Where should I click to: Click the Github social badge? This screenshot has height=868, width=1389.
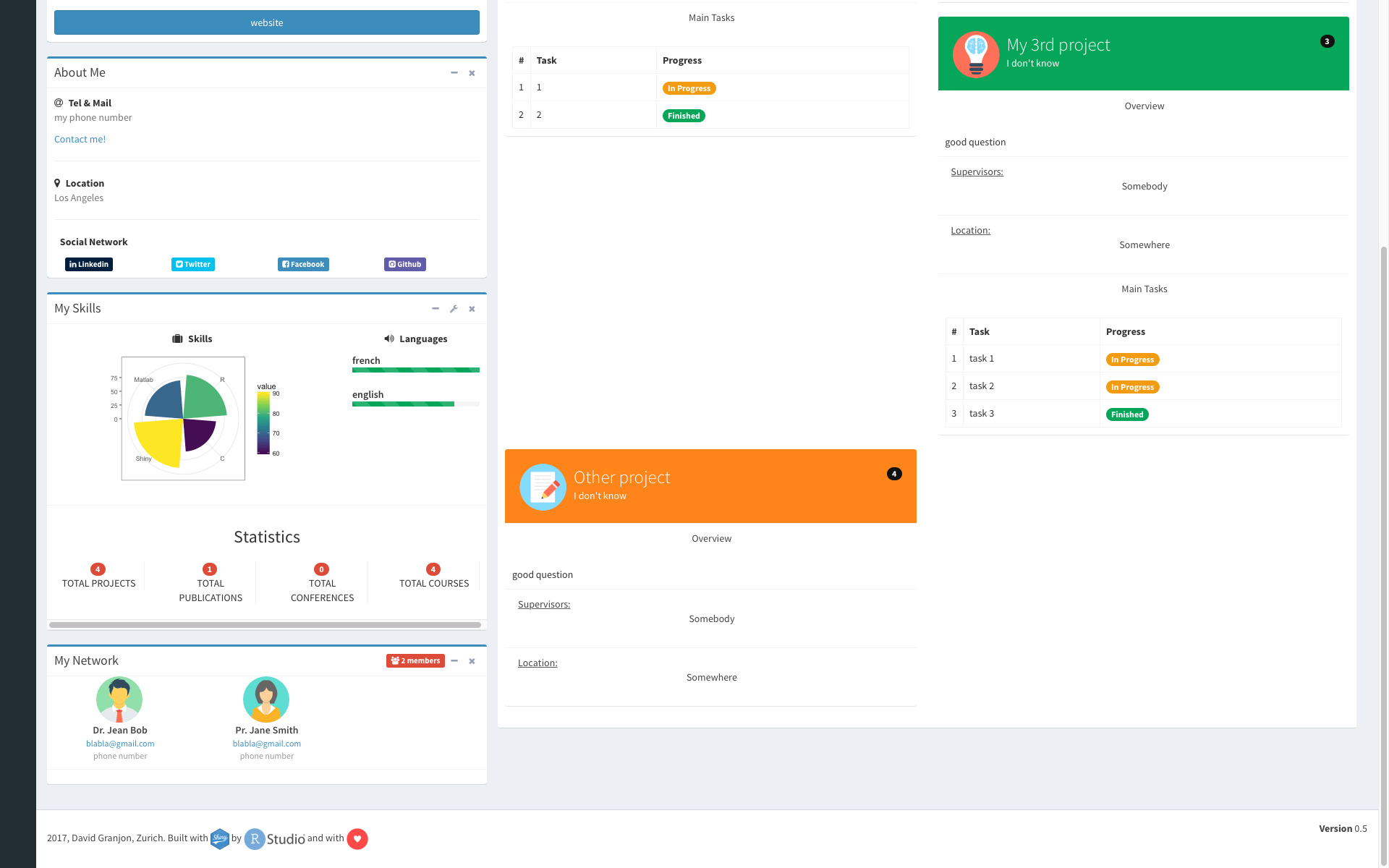tap(405, 264)
